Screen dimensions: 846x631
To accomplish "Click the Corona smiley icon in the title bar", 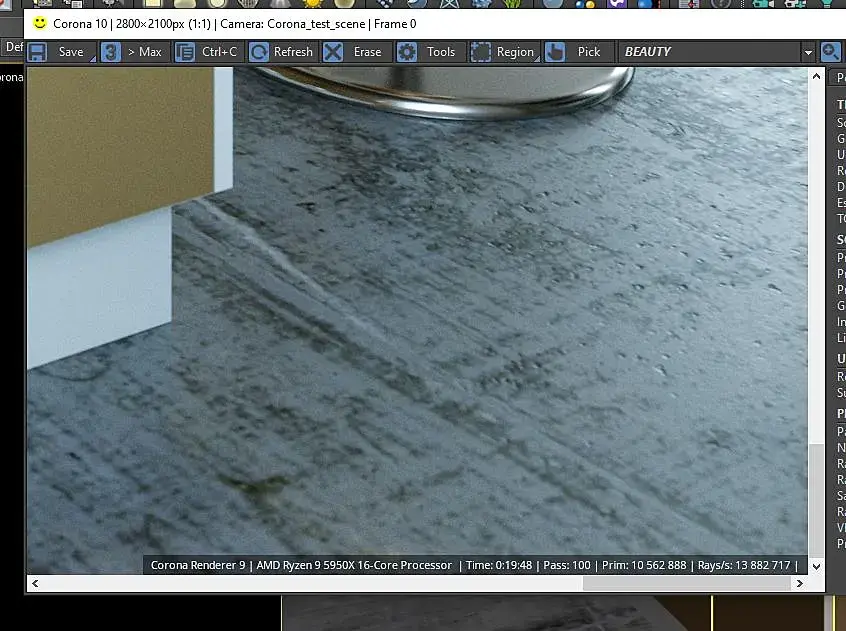I will (39, 23).
